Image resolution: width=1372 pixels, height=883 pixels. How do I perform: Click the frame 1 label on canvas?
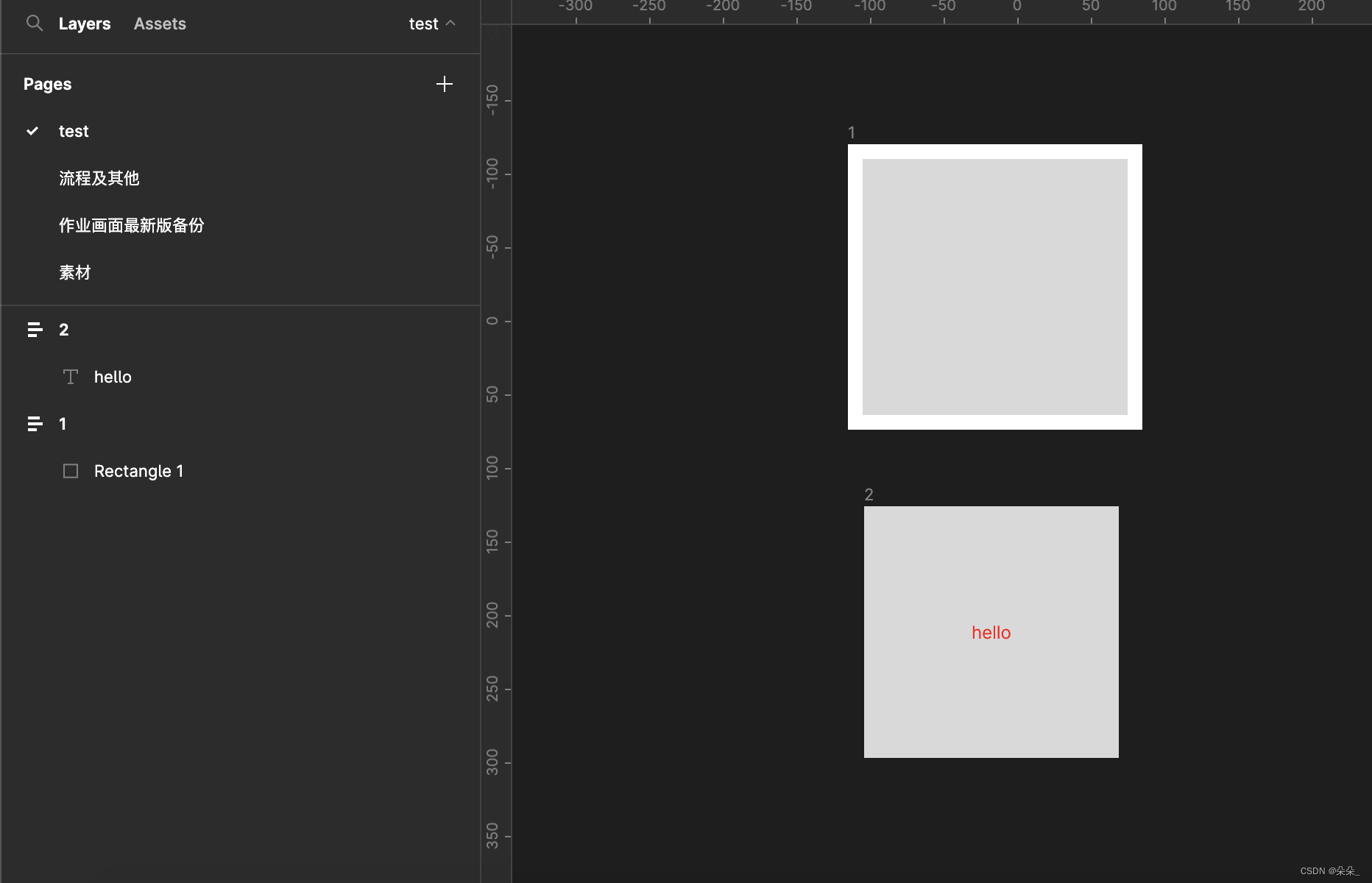point(852,132)
